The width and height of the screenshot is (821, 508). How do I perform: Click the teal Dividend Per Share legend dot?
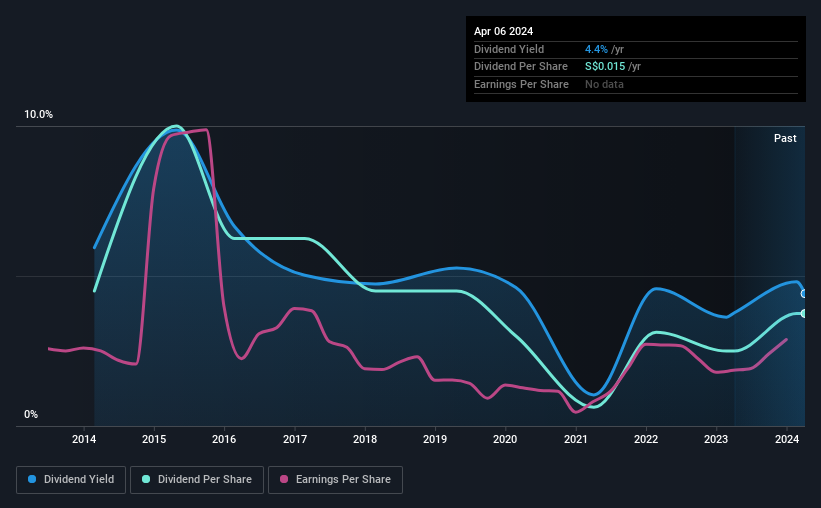coord(146,479)
